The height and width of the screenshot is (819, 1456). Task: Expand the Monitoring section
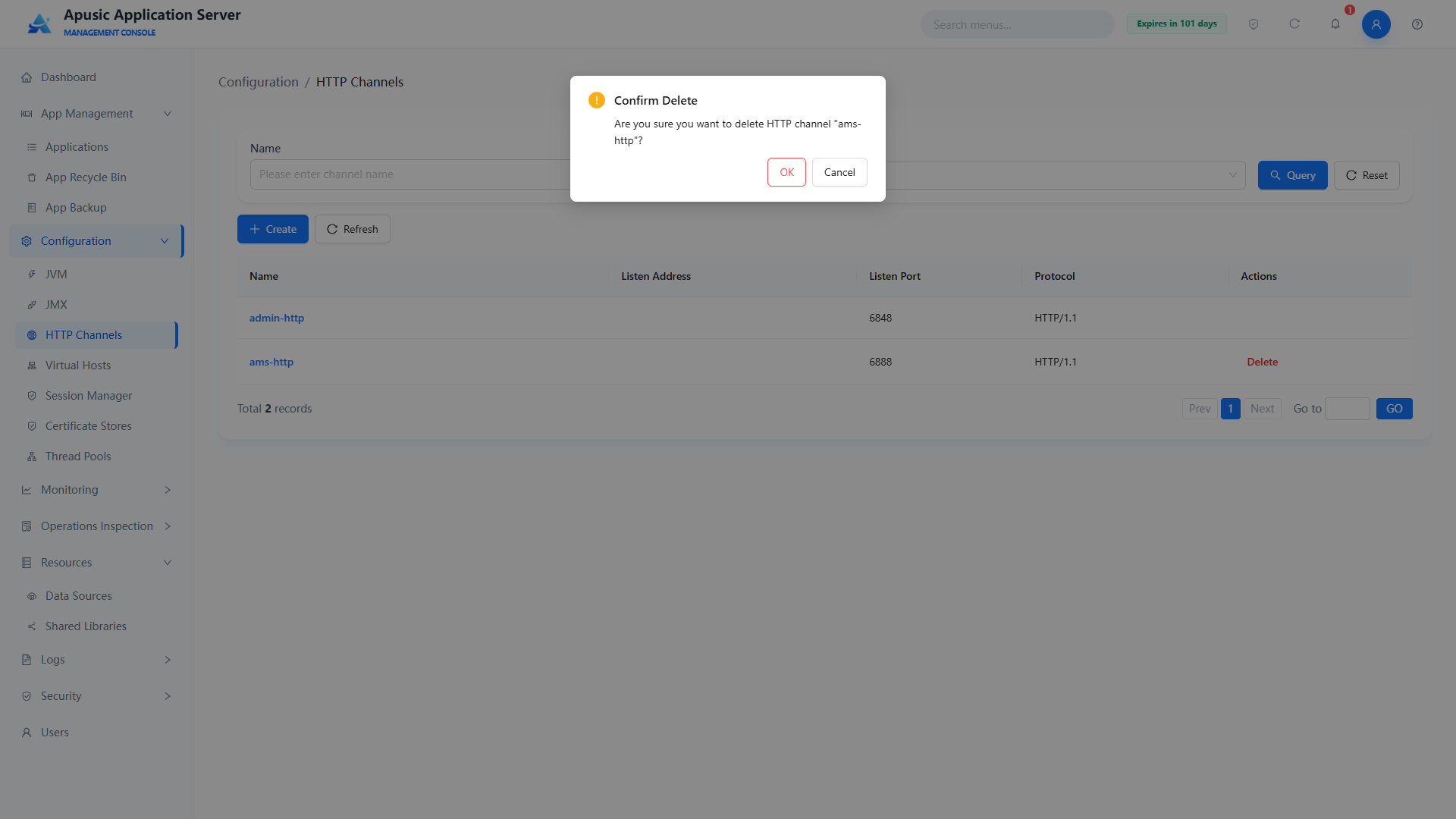click(x=97, y=490)
